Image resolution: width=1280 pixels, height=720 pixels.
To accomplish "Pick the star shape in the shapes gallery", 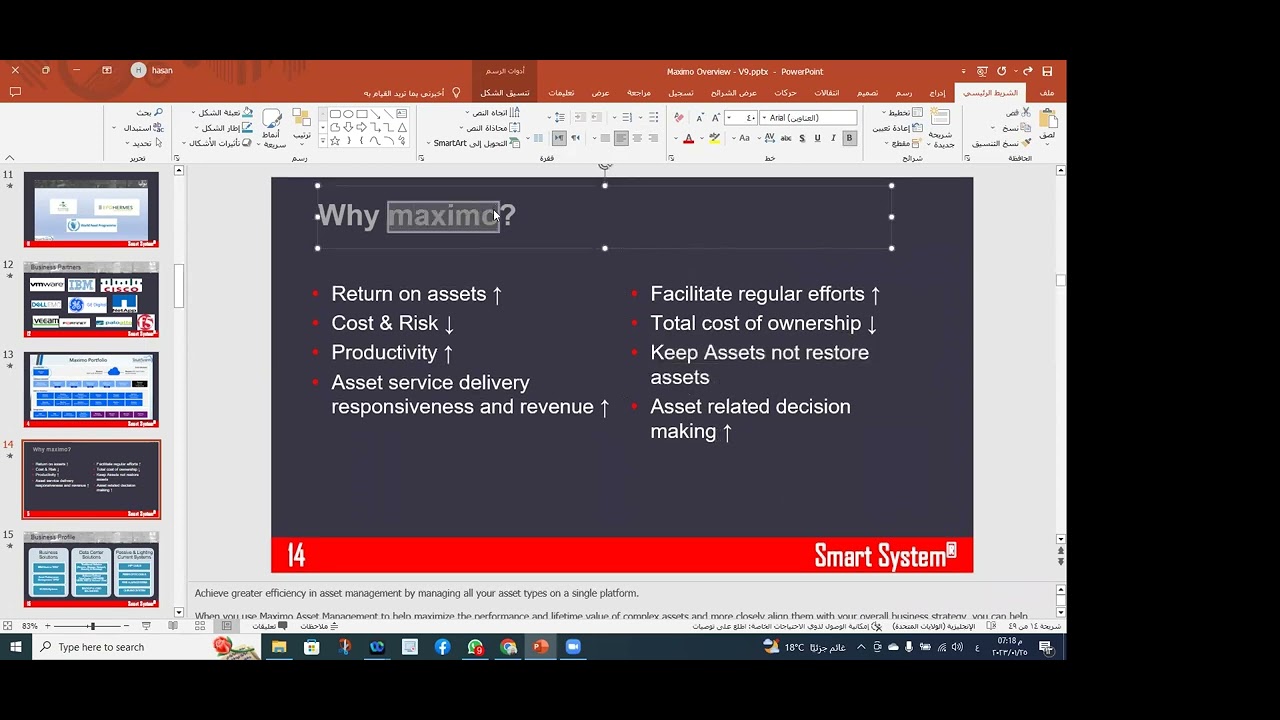I will click(335, 141).
